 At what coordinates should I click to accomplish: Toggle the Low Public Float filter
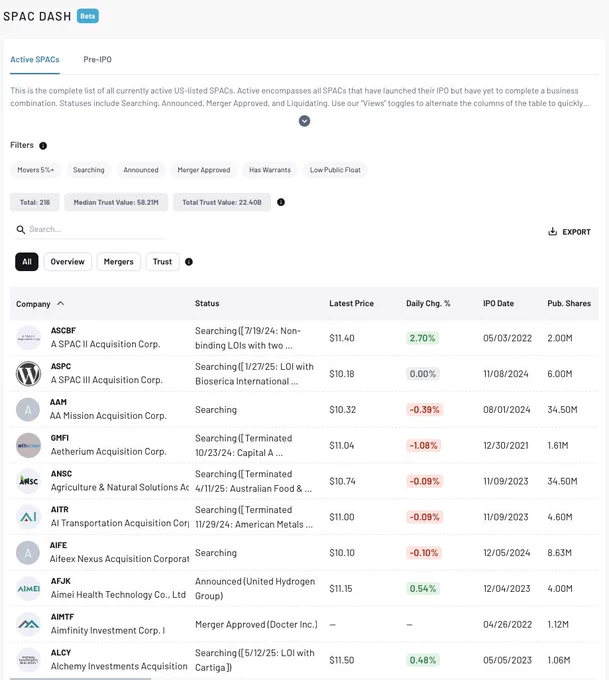pos(335,170)
